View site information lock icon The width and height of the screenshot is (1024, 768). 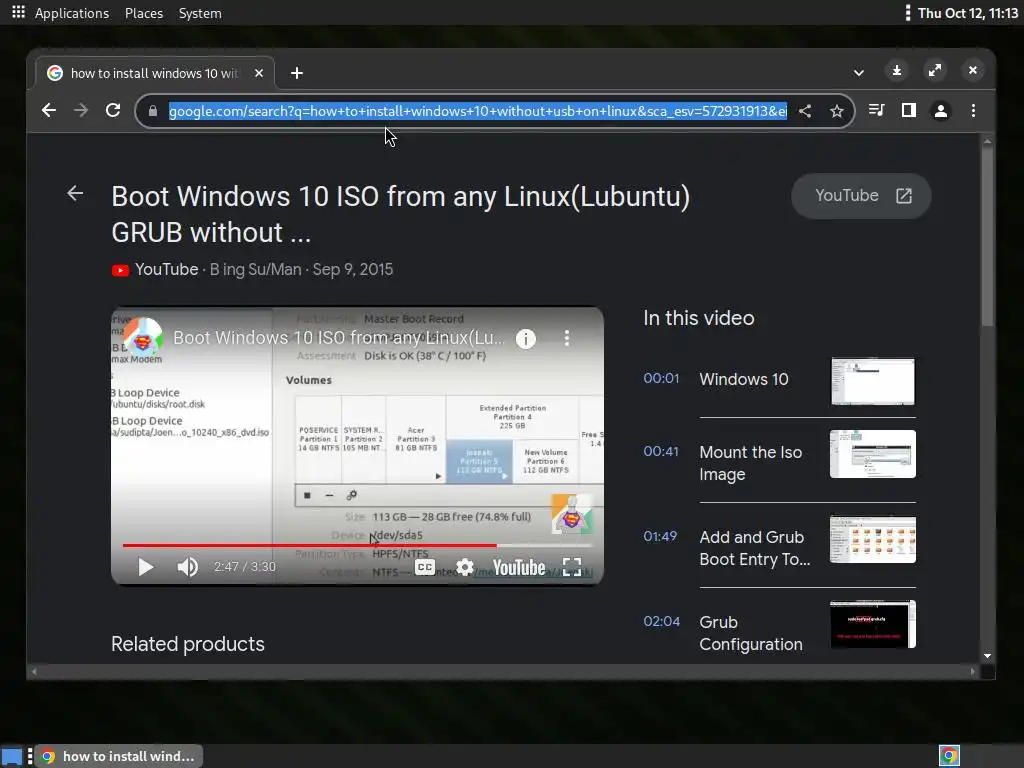tap(153, 111)
